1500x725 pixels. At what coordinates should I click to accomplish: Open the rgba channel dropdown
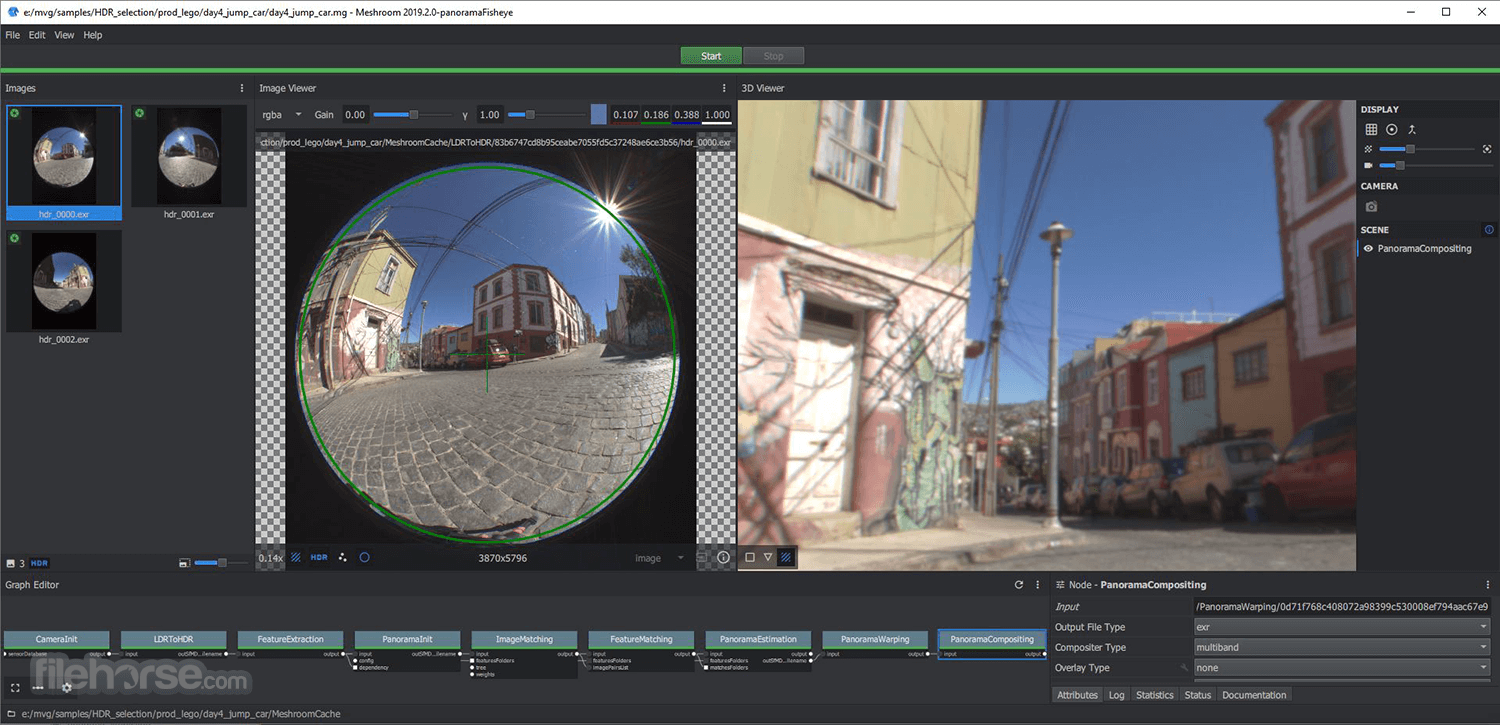click(x=282, y=115)
